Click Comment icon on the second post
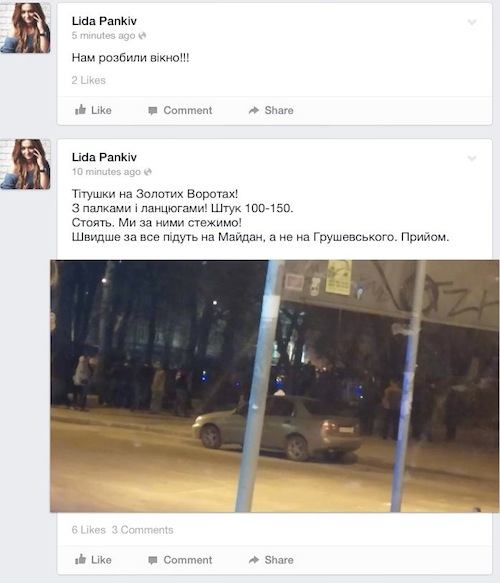Image resolution: width=500 pixels, height=583 pixels. 152,560
